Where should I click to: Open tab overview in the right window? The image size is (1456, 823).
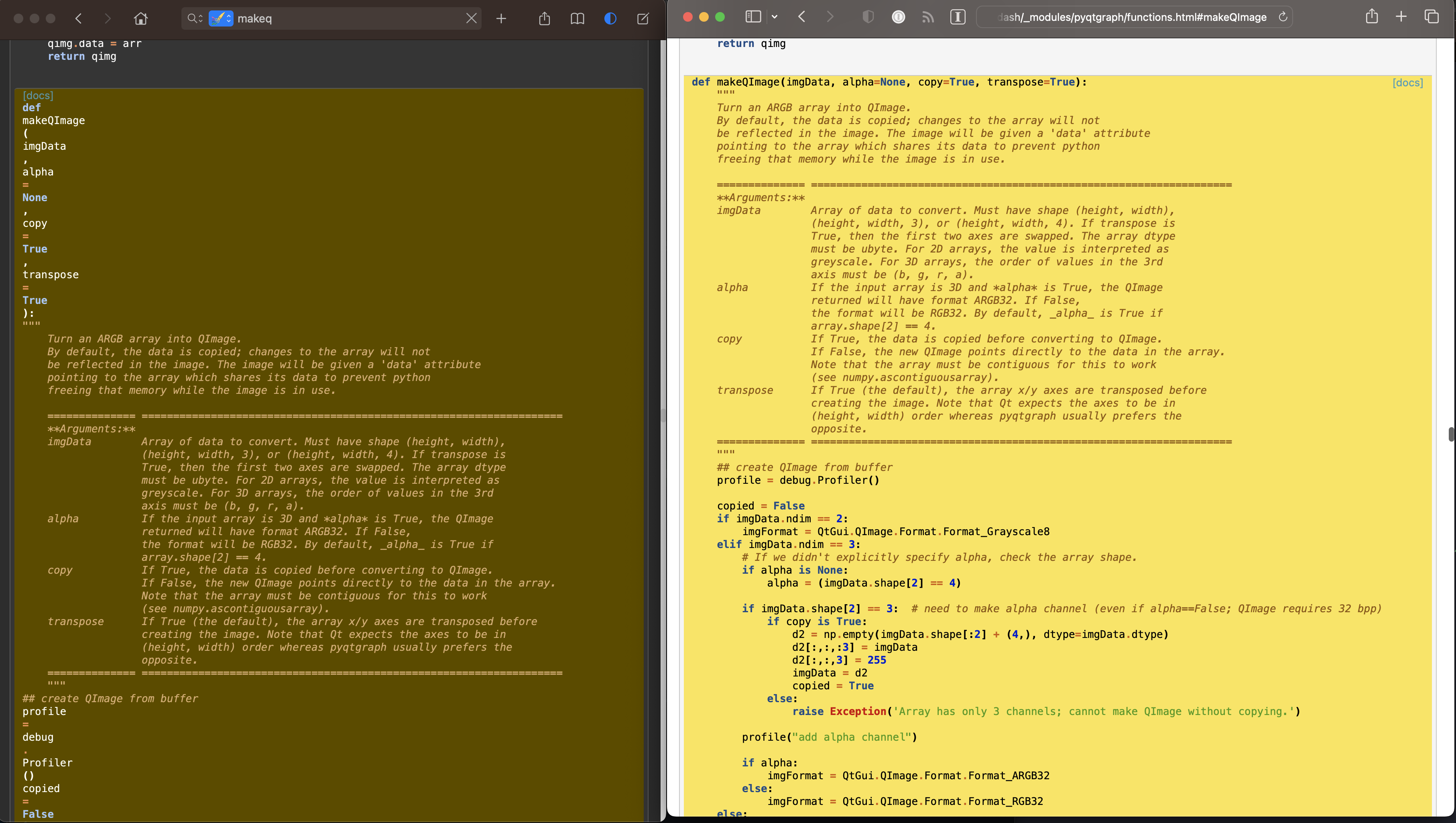tap(1432, 17)
